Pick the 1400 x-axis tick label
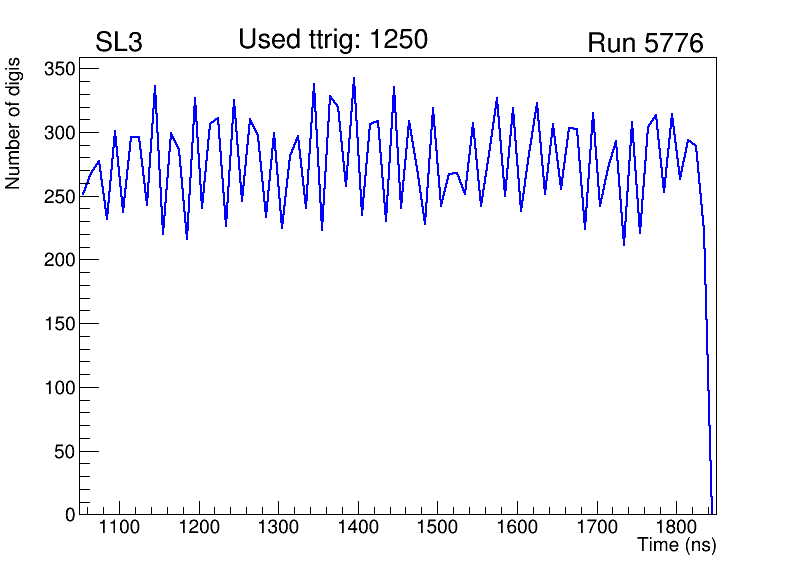The height and width of the screenshot is (572, 796). tap(358, 527)
